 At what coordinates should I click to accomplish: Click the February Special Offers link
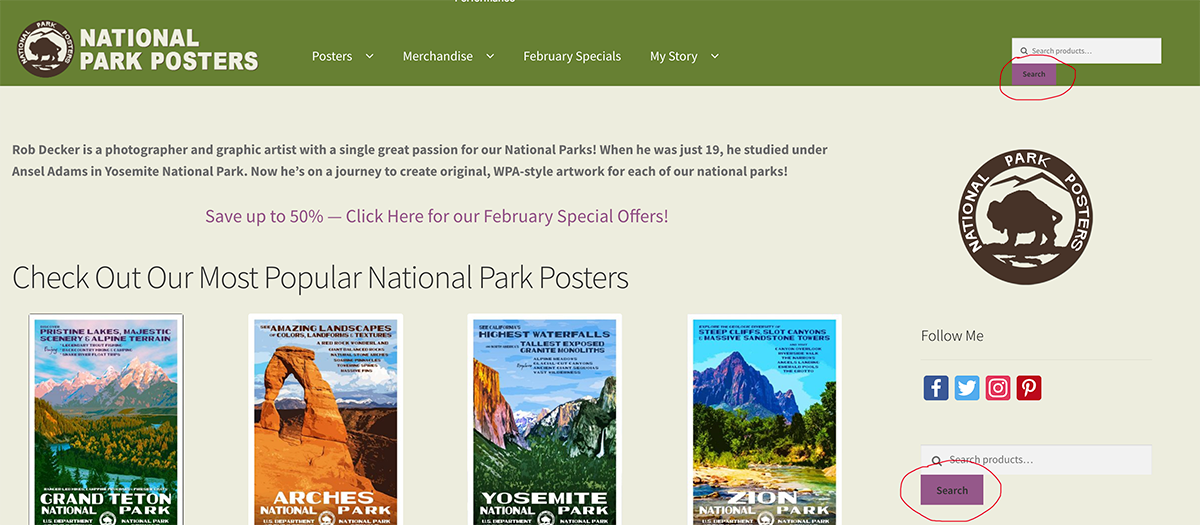click(437, 216)
